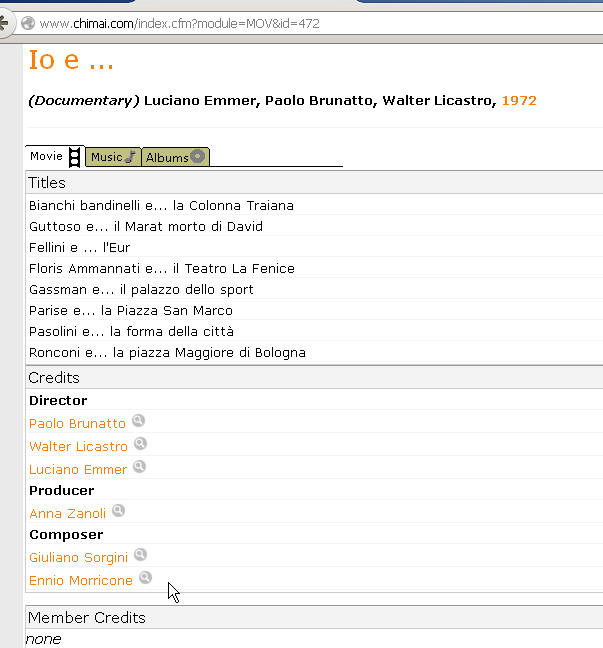This screenshot has width=603, height=648.
Task: Click the search icon beside Luciano Emmer
Action: 139,467
